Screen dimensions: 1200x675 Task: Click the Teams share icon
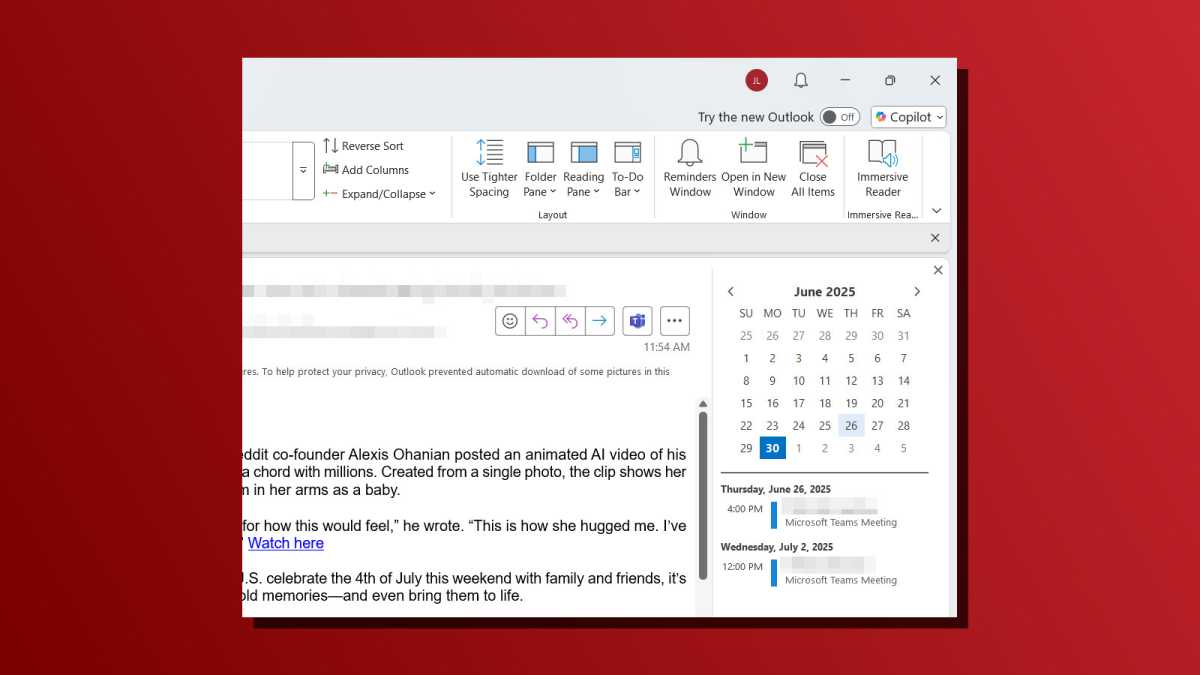coord(637,321)
